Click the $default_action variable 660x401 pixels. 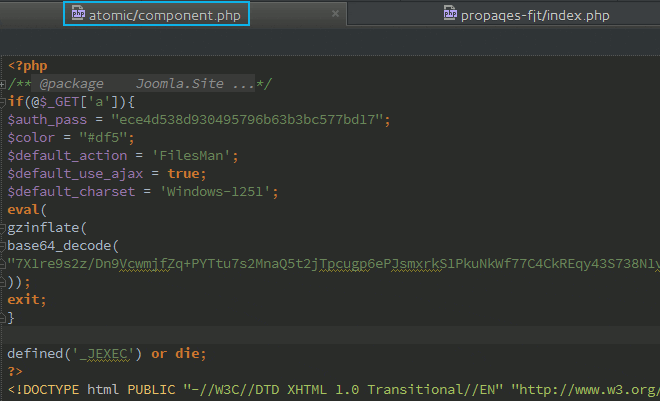pos(67,156)
